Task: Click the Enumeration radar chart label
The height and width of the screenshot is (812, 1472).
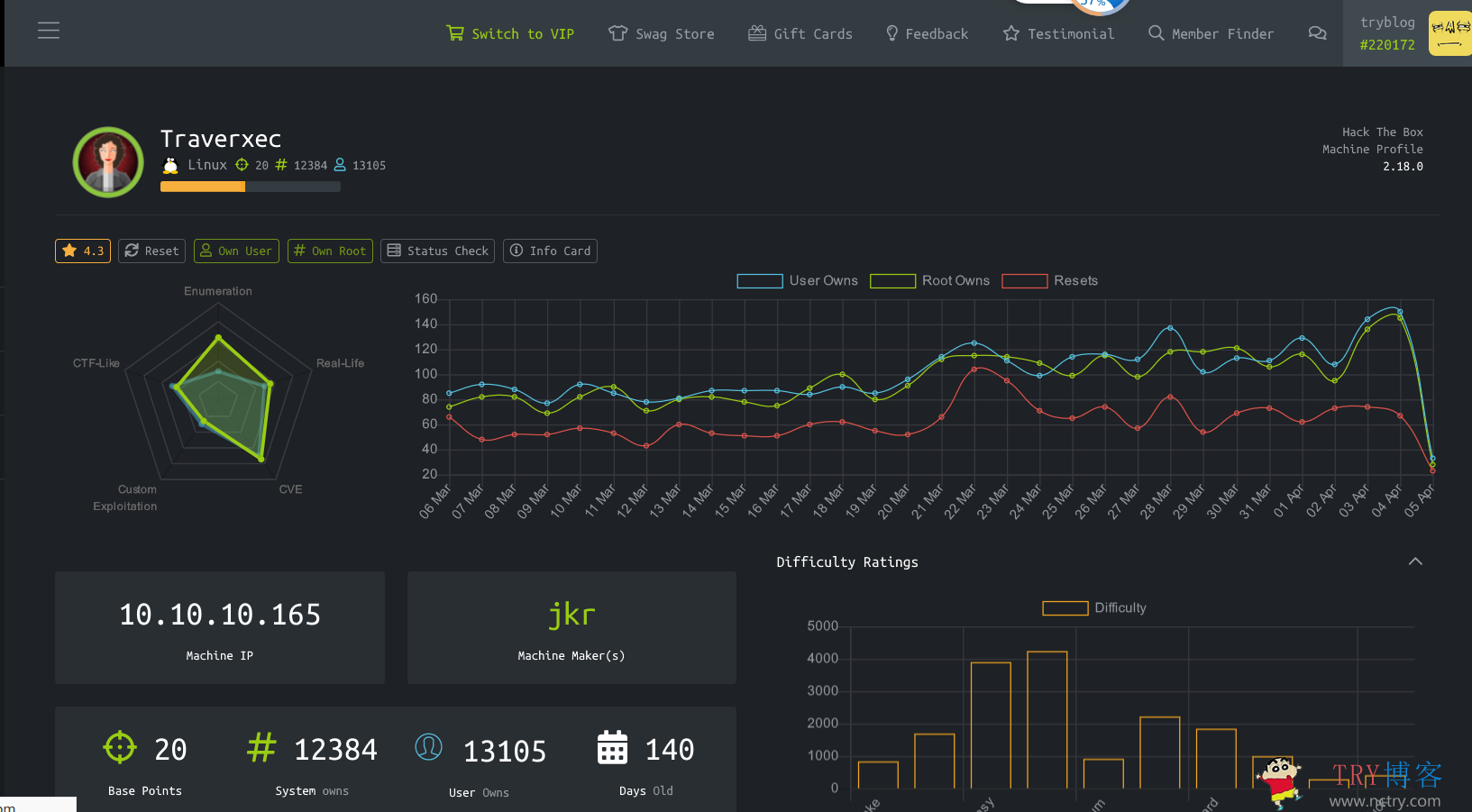Action: coord(218,291)
